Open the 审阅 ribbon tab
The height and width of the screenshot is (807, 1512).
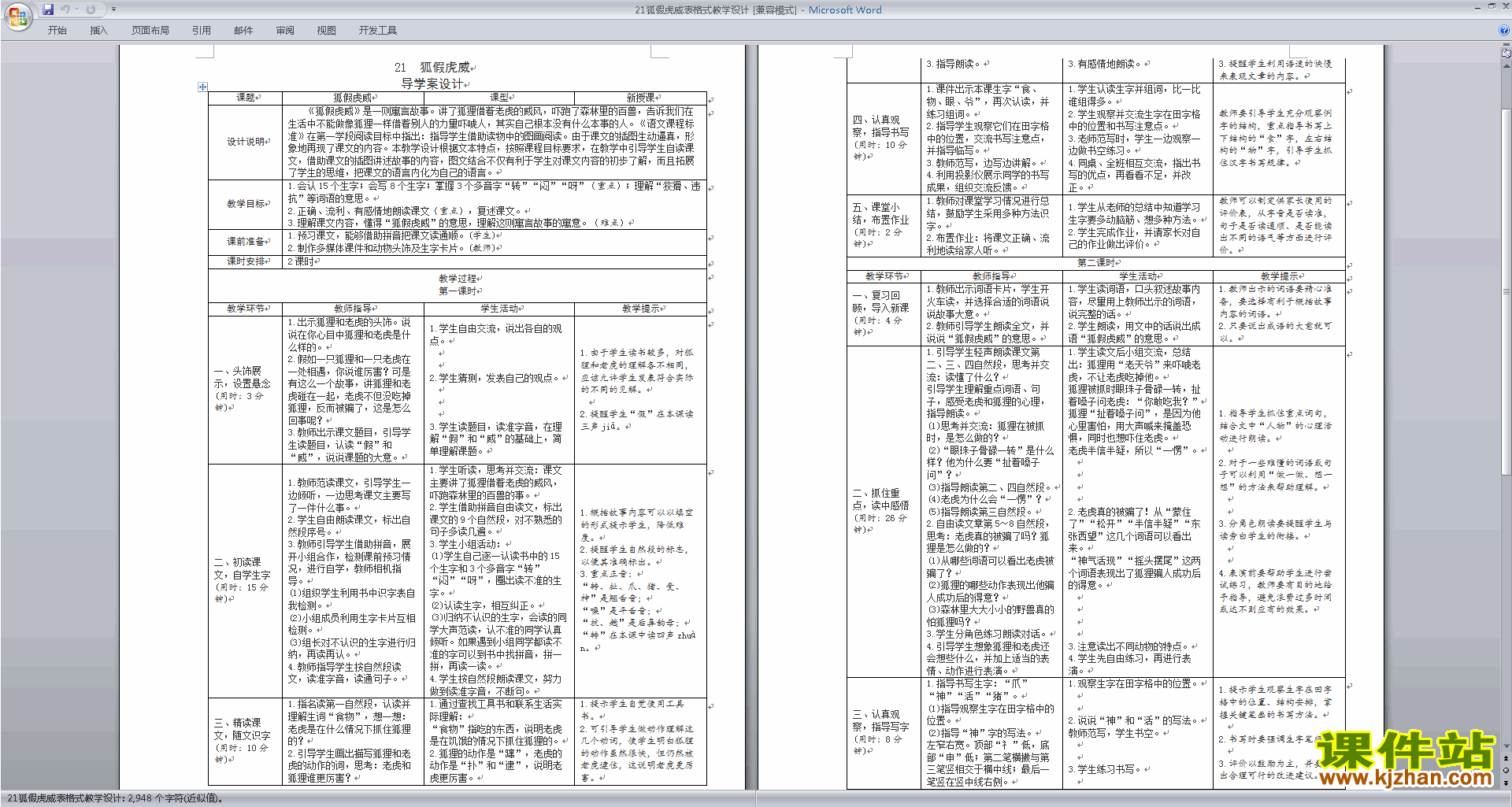tap(285, 30)
